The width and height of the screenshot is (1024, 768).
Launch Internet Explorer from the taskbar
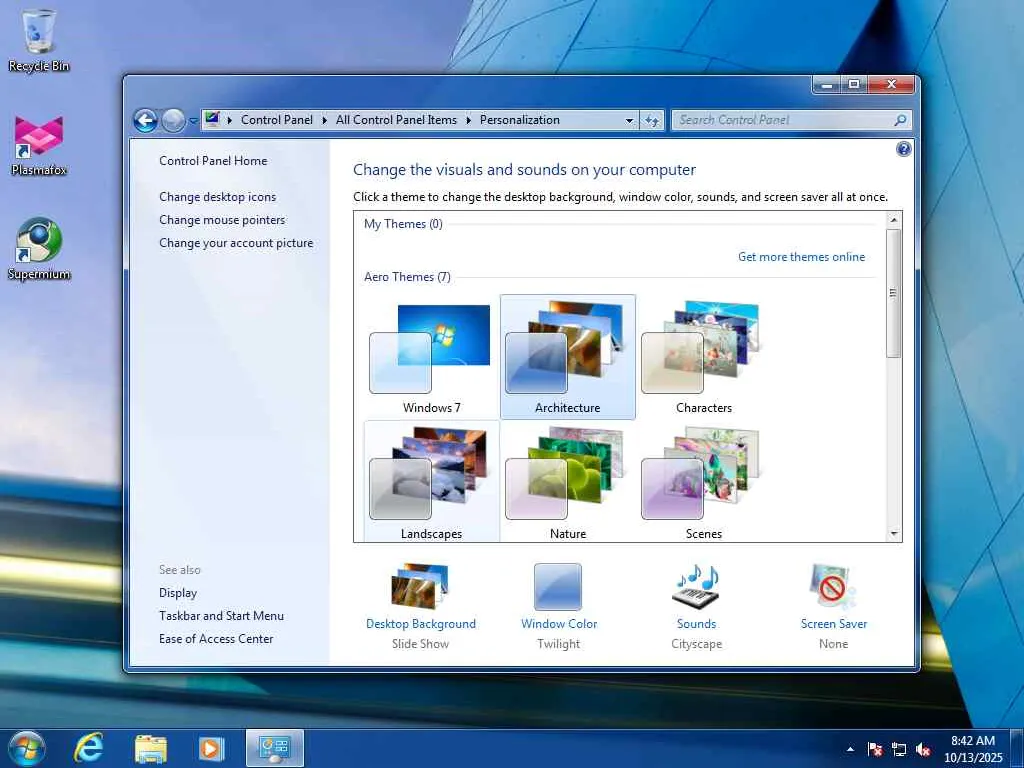point(88,748)
